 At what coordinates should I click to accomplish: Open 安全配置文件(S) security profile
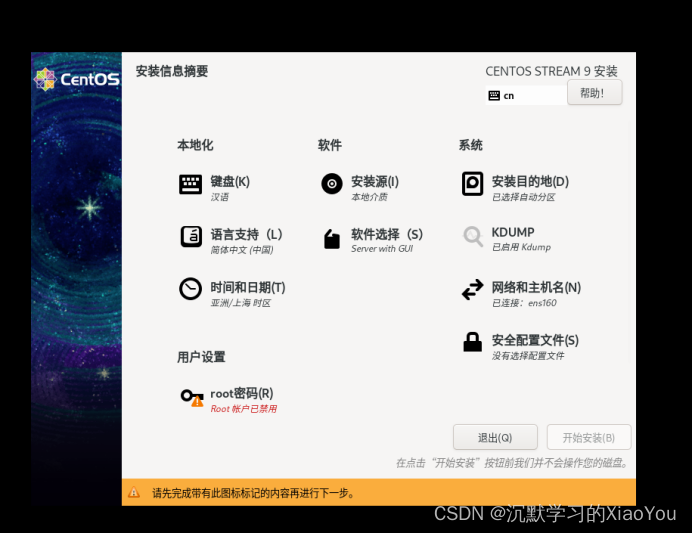tap(535, 340)
